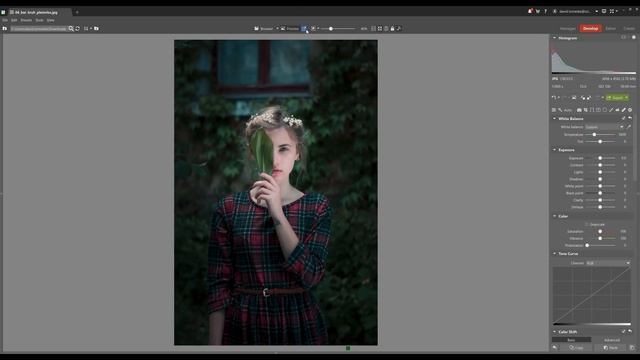Select the Advanced tab in Color Shift
640x360 pixels.
click(611, 340)
